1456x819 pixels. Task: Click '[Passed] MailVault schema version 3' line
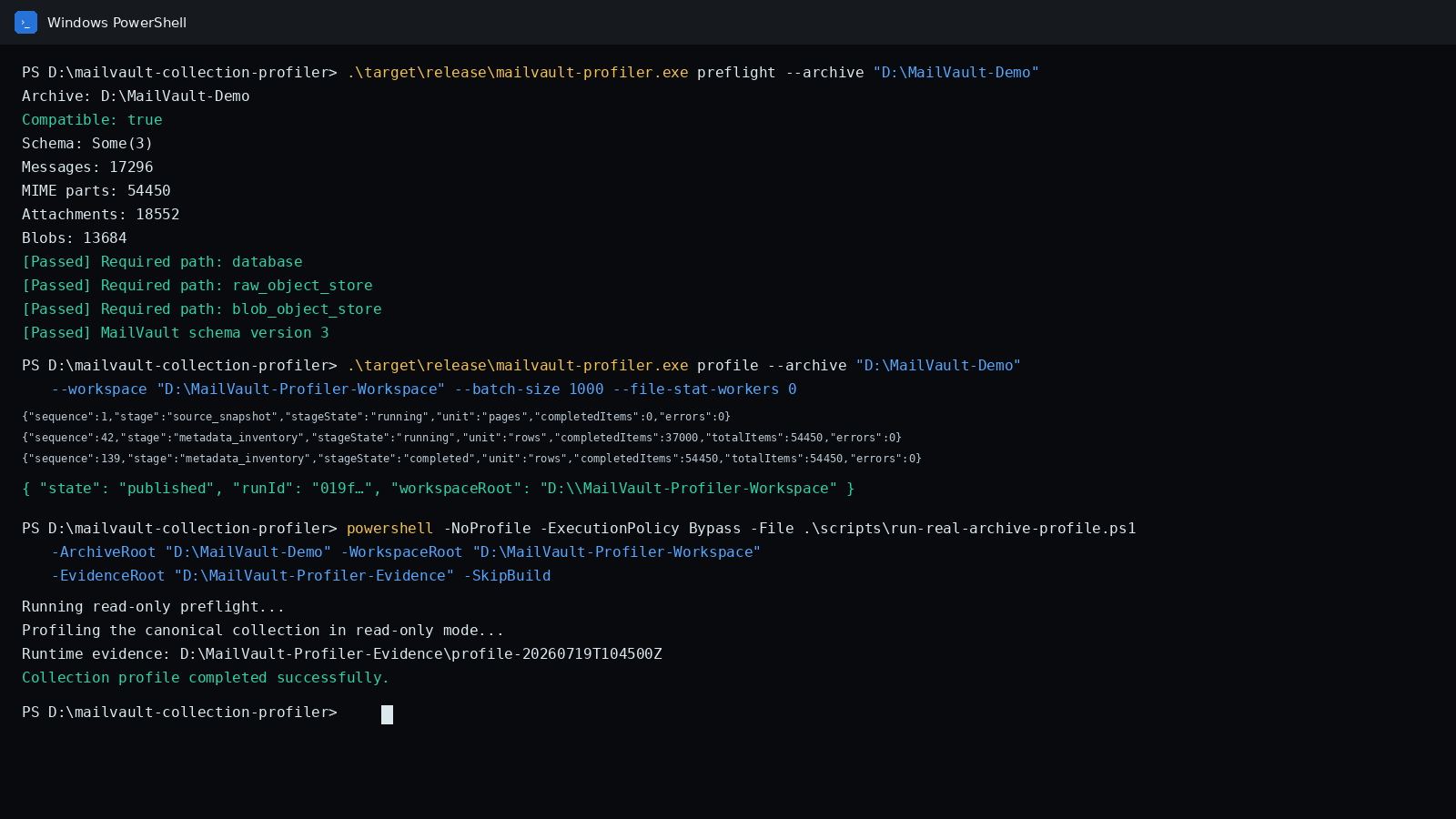[176, 333]
